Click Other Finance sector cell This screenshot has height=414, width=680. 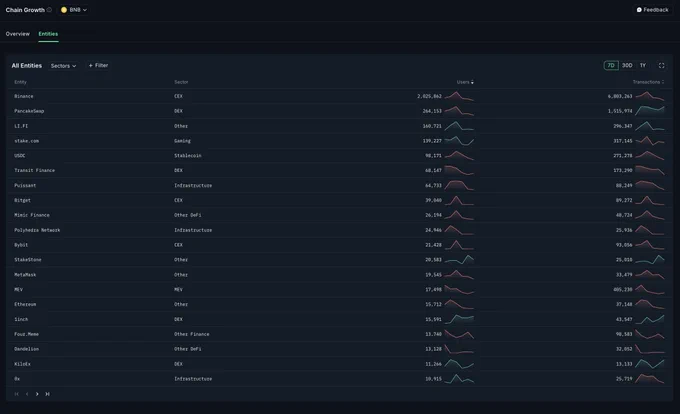tap(192, 334)
